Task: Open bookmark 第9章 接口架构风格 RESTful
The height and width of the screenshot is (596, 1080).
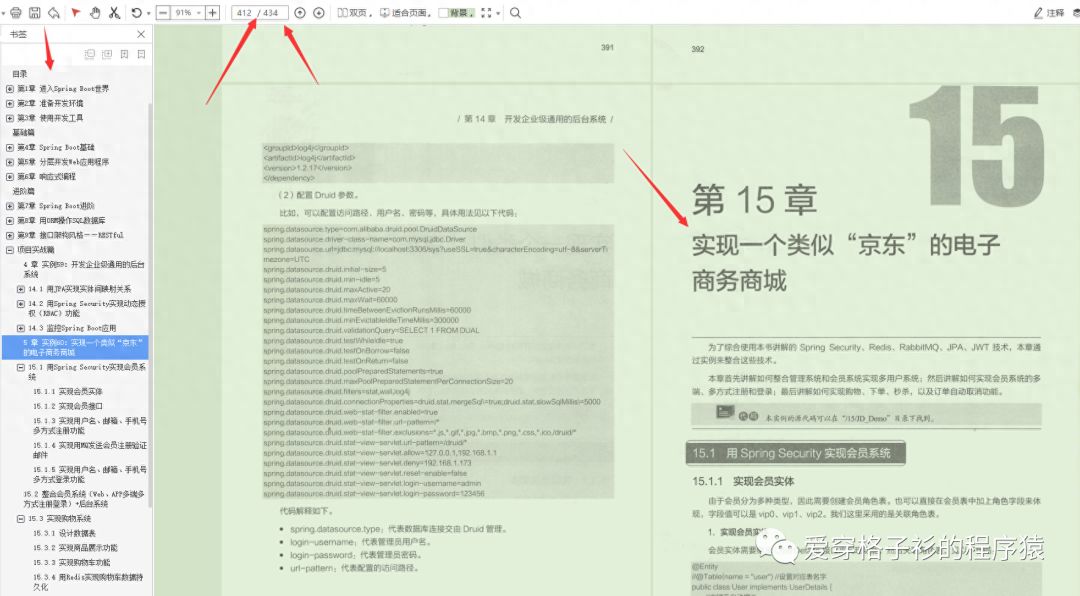Action: coord(70,235)
